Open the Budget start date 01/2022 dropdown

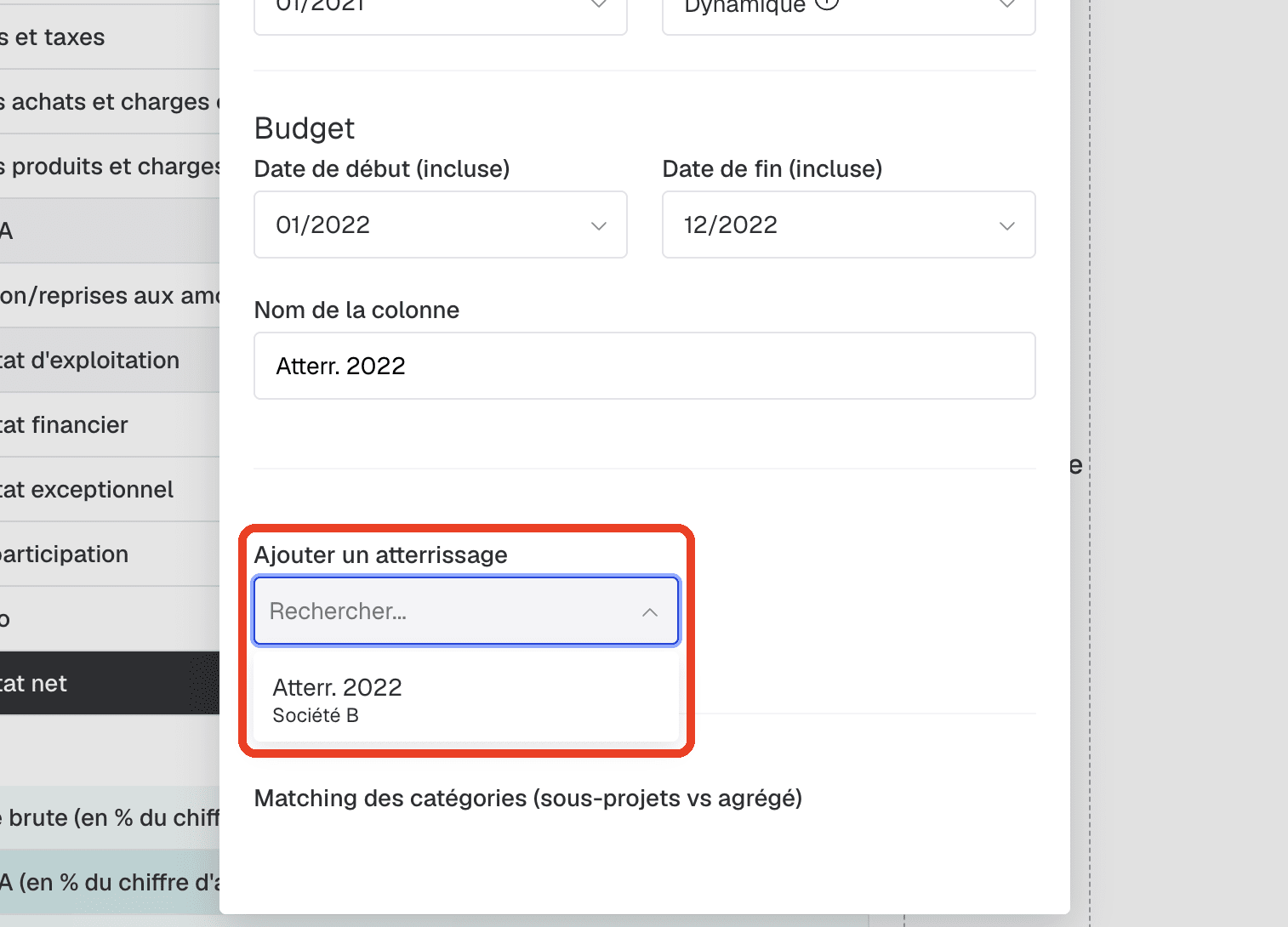pyautogui.click(x=441, y=225)
